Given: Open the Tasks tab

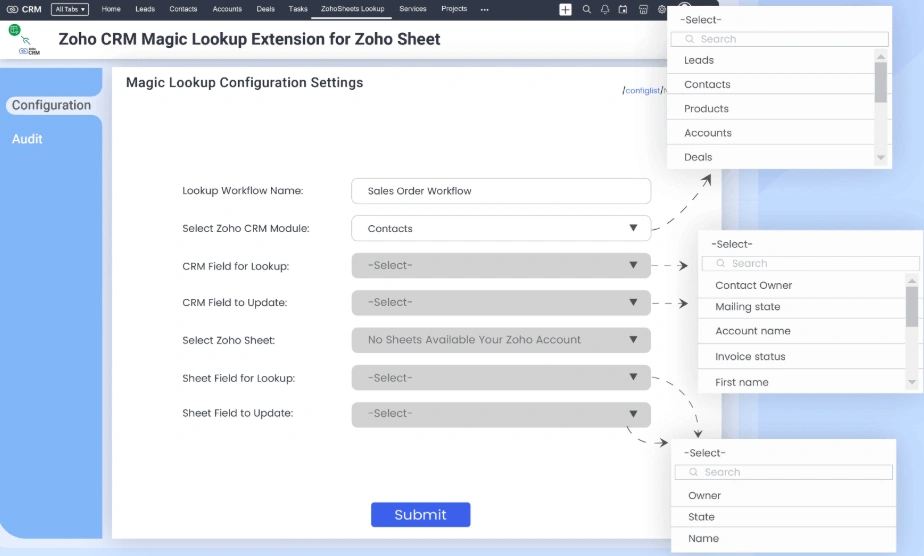Looking at the screenshot, I should [x=298, y=9].
